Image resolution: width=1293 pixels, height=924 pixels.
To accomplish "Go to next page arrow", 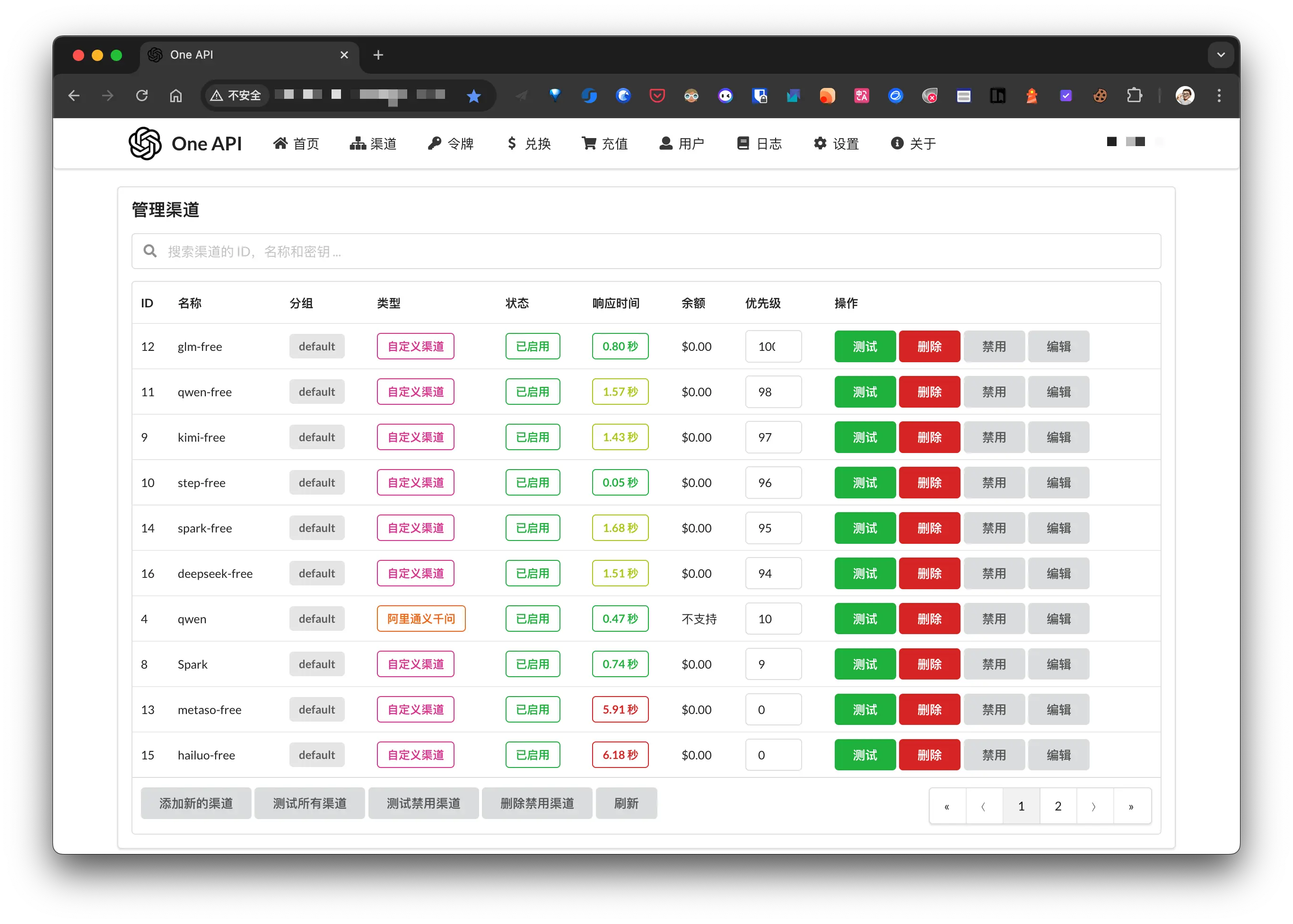I will click(x=1094, y=806).
